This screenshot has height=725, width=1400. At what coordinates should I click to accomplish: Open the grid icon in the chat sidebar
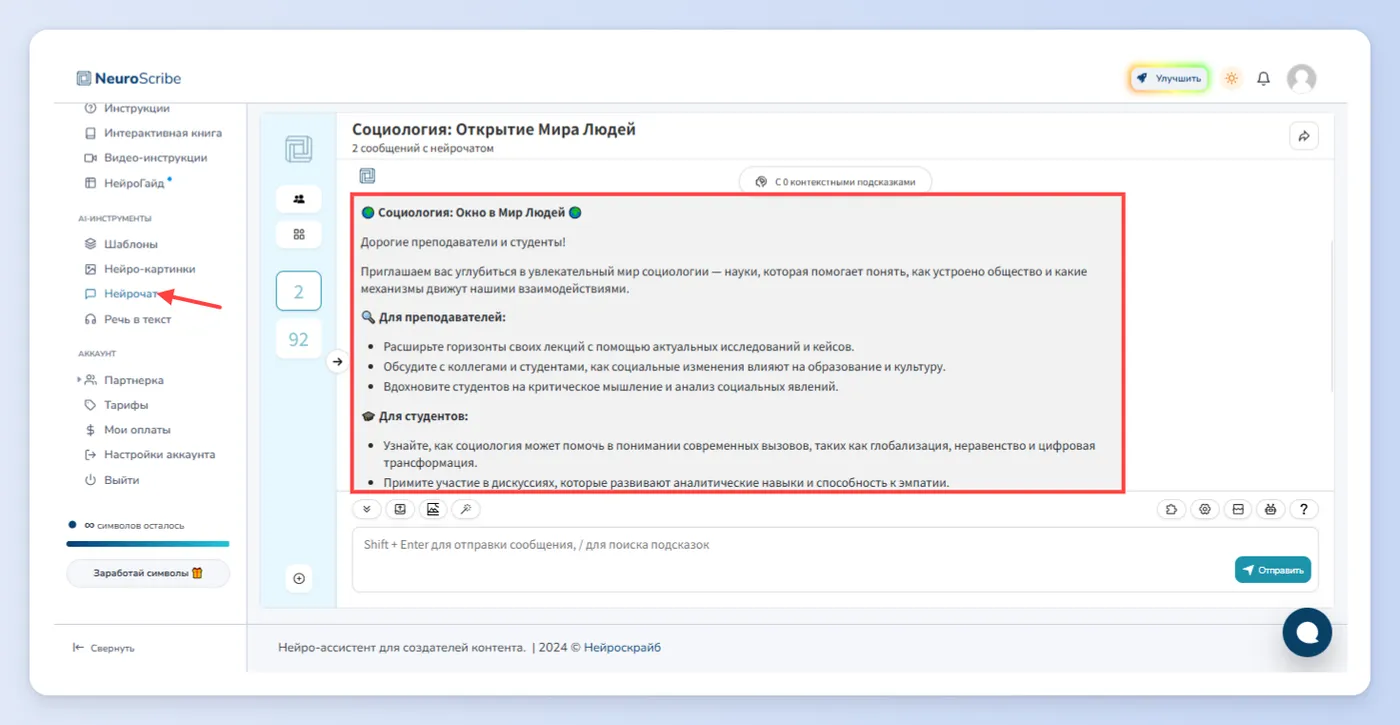[298, 234]
